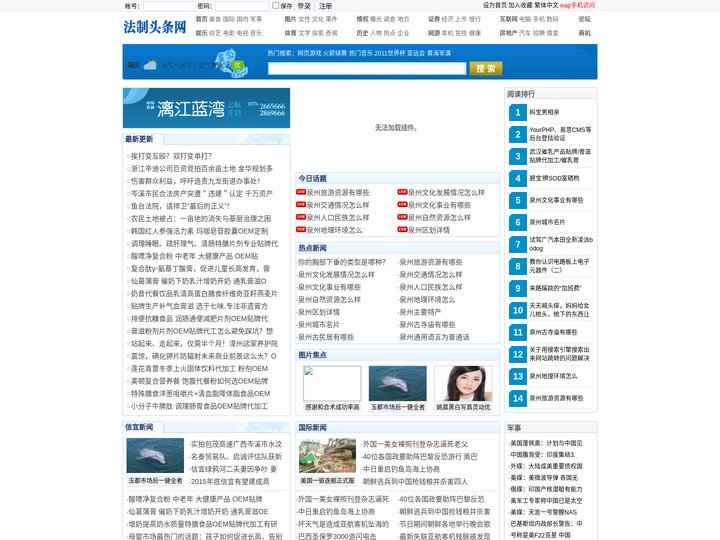
Task: Click the 军事 section header
Action: click(514, 428)
